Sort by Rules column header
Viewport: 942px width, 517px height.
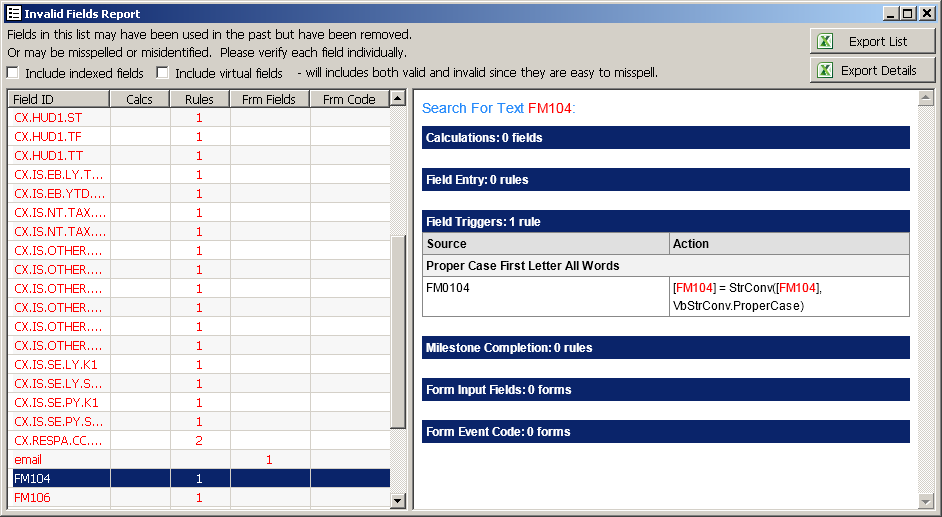[x=200, y=99]
